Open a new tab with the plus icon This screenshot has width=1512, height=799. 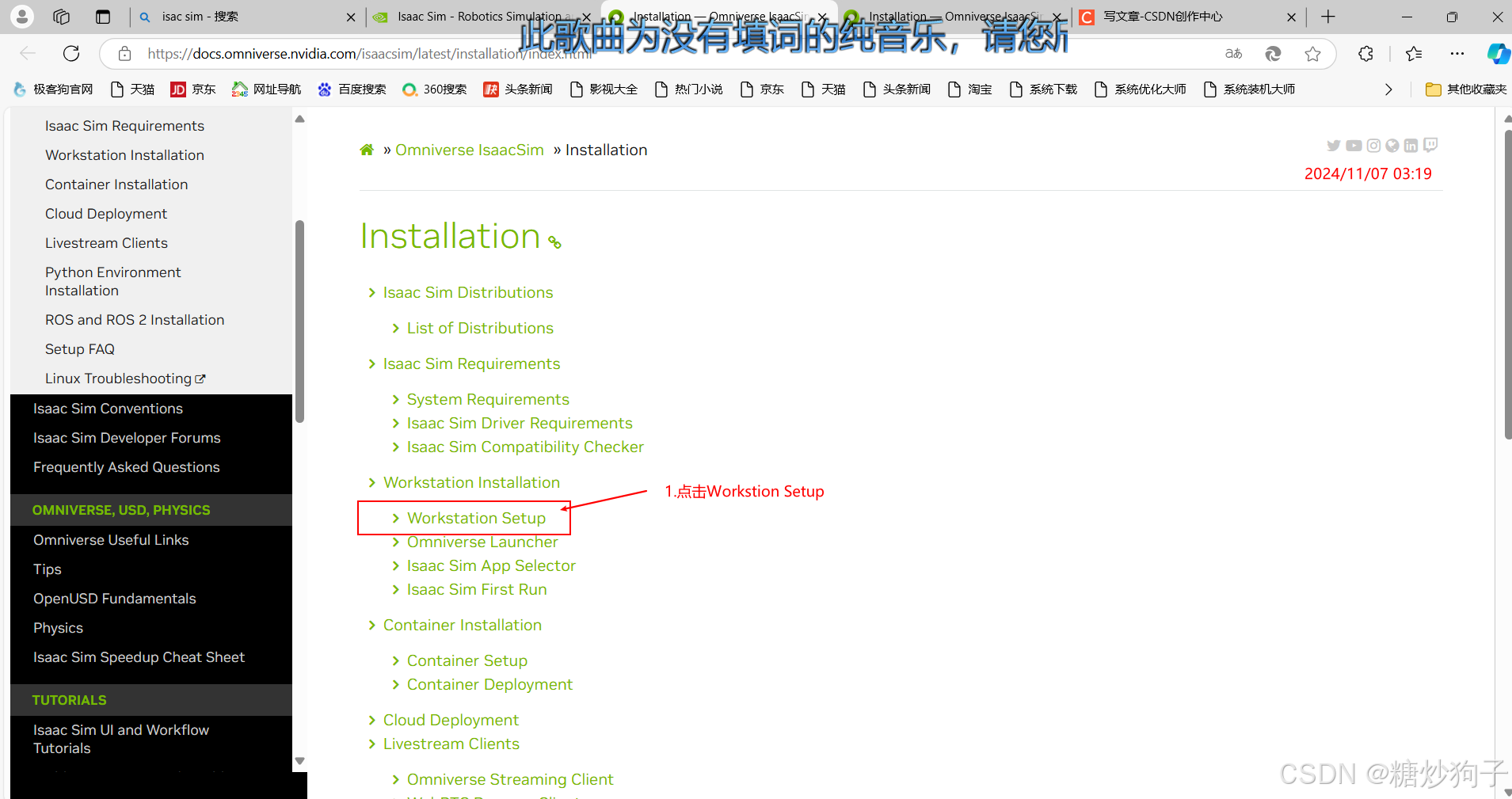pyautogui.click(x=1328, y=17)
